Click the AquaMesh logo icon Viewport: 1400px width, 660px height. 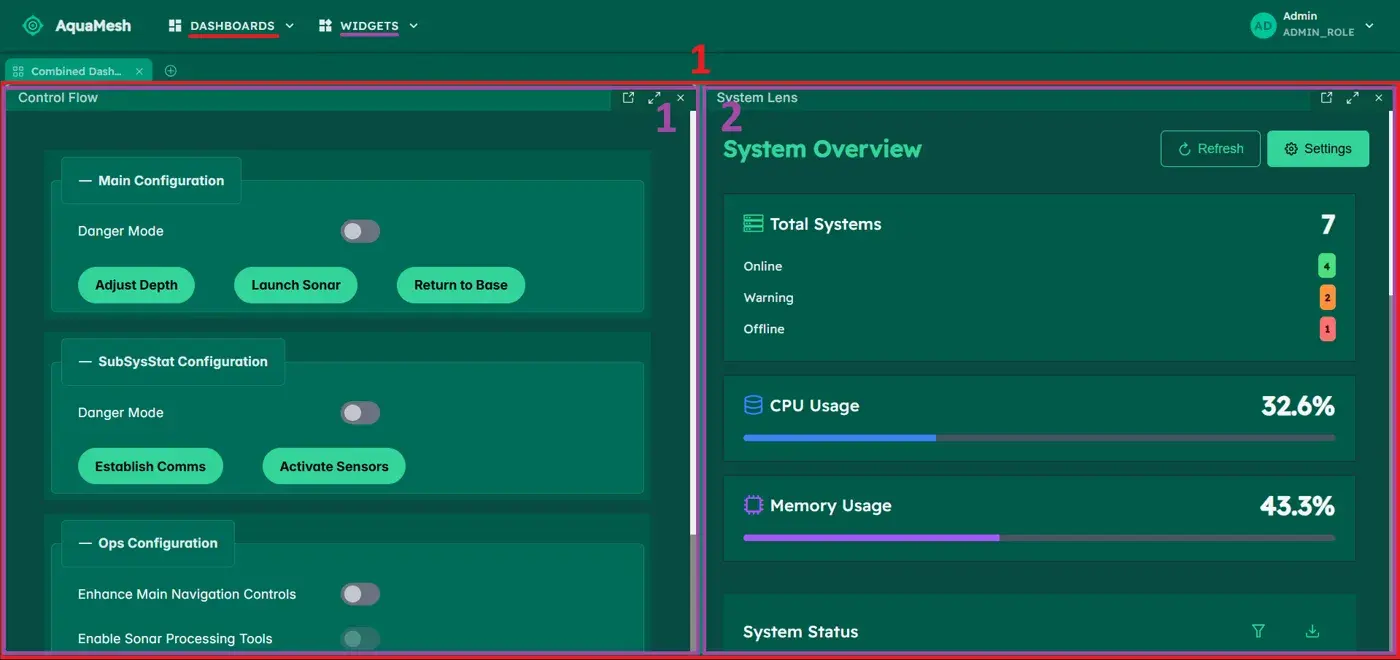[x=33, y=26]
